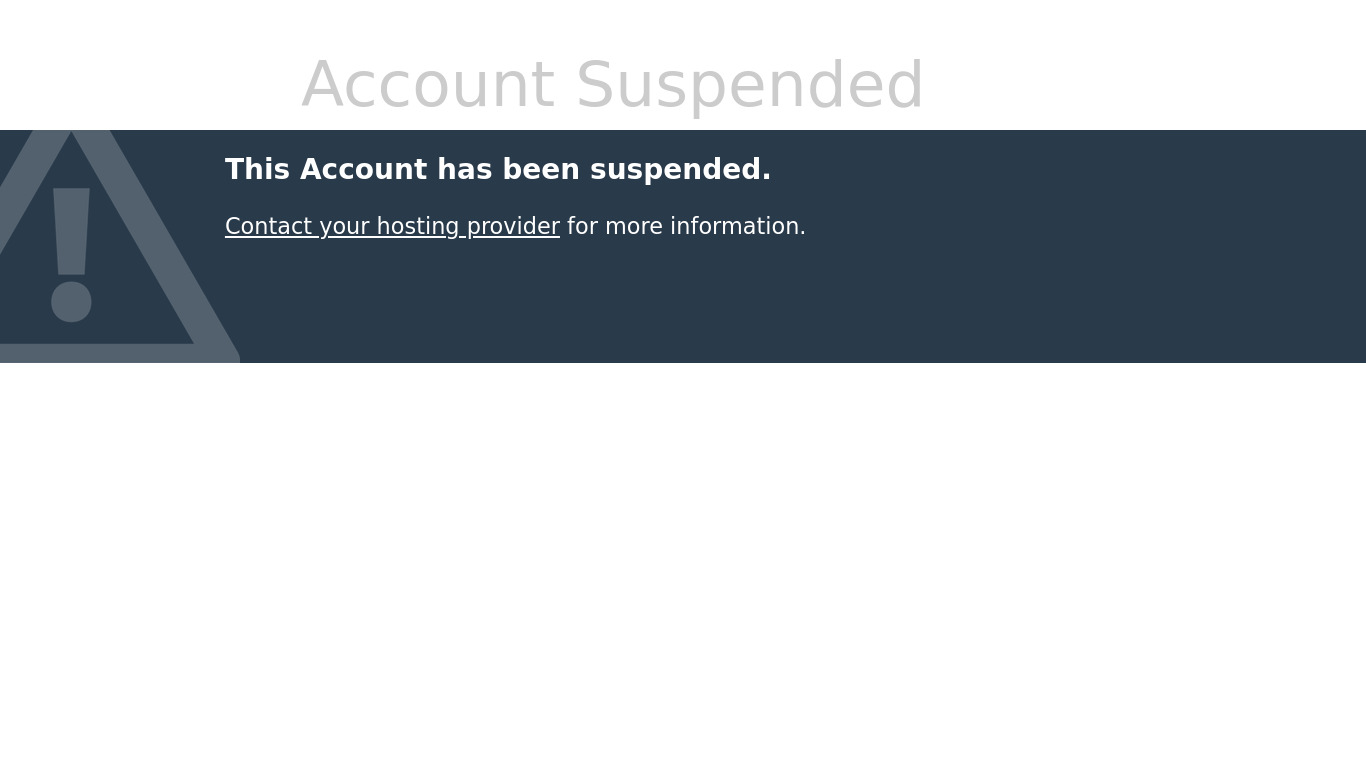Click the word "hosting" in the underlined link
Image resolution: width=1366 pixels, height=768 pixels.
417,227
